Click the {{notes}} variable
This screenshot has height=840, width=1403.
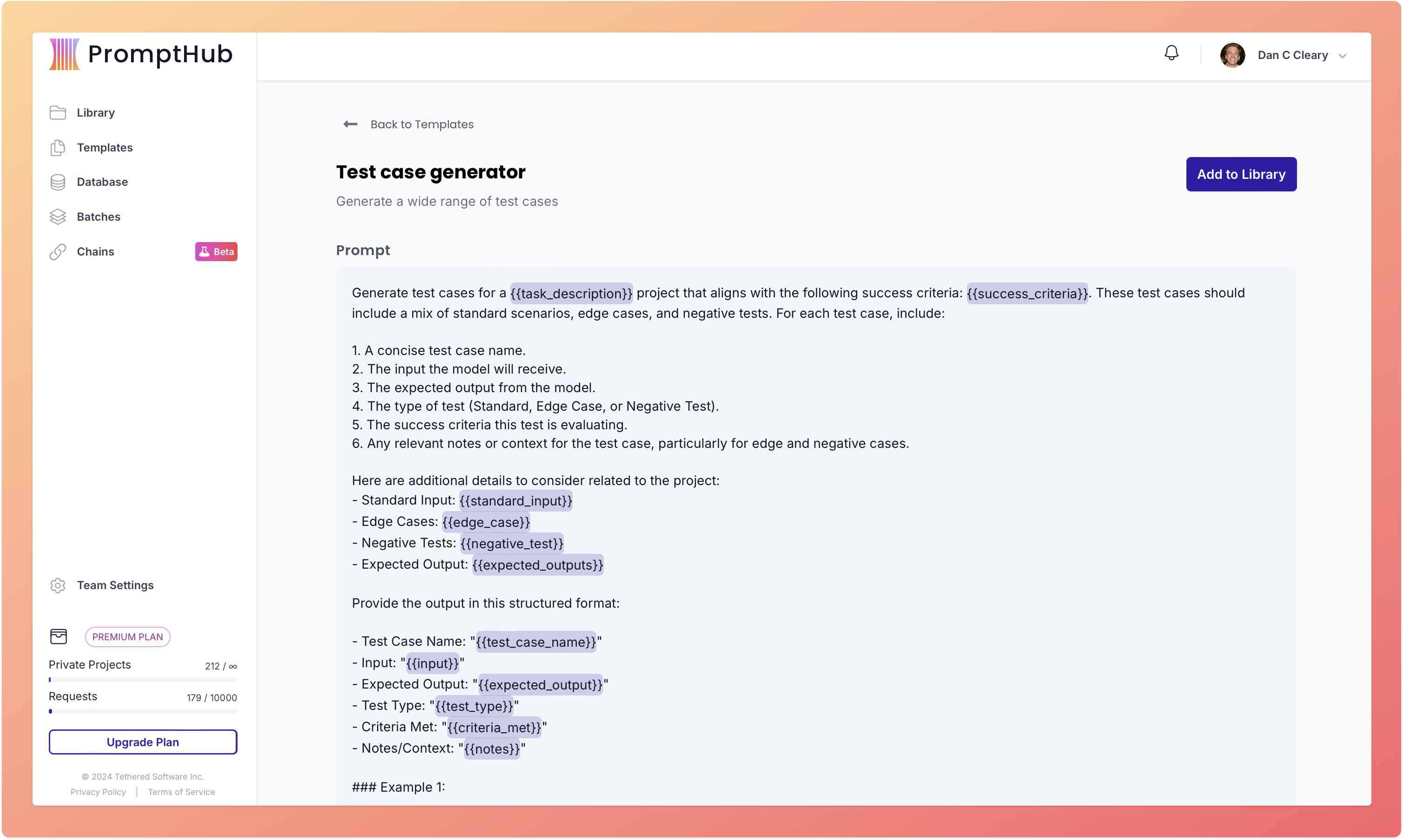[x=492, y=749]
